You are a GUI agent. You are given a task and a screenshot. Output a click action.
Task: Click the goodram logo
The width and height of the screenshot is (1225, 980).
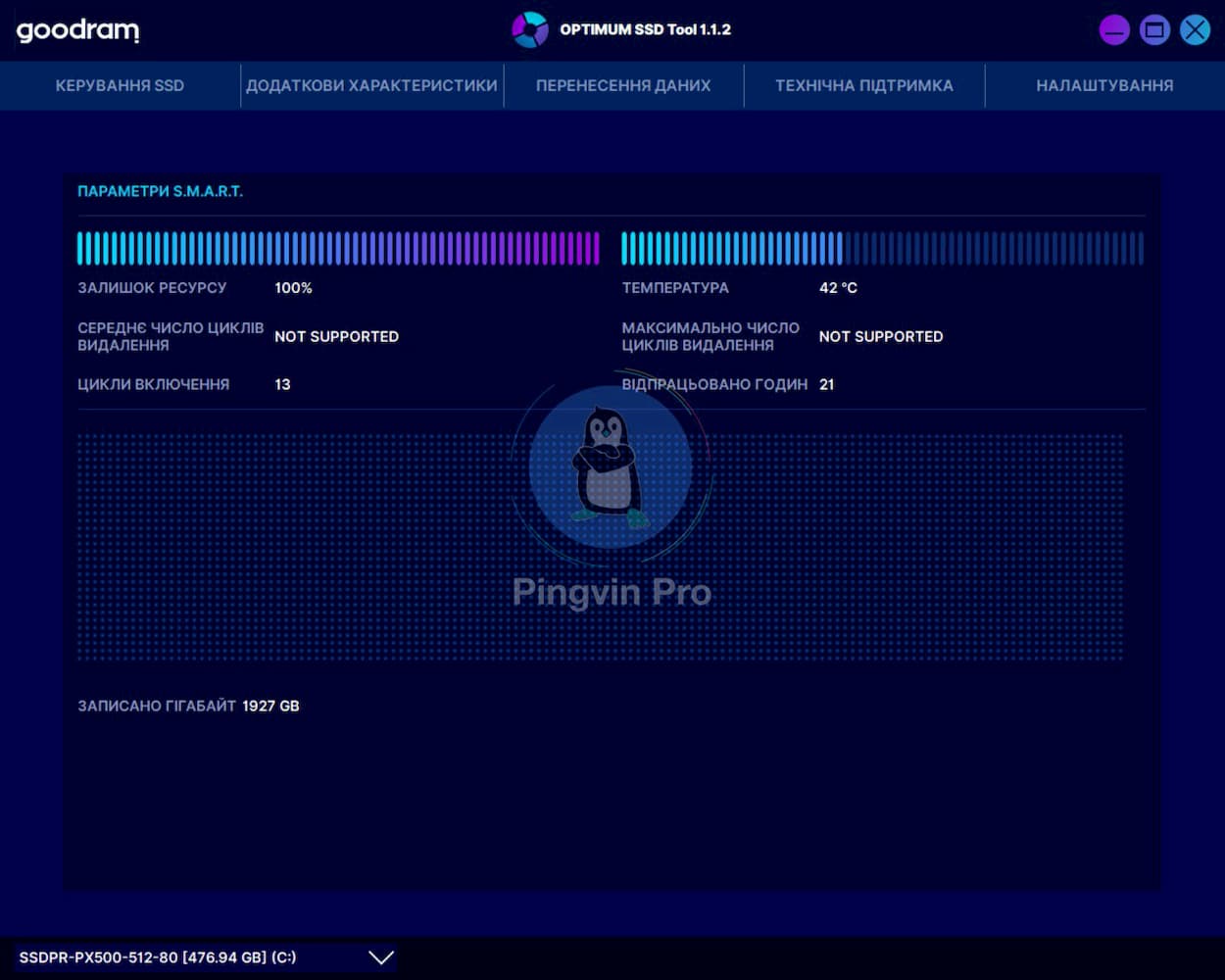click(77, 30)
